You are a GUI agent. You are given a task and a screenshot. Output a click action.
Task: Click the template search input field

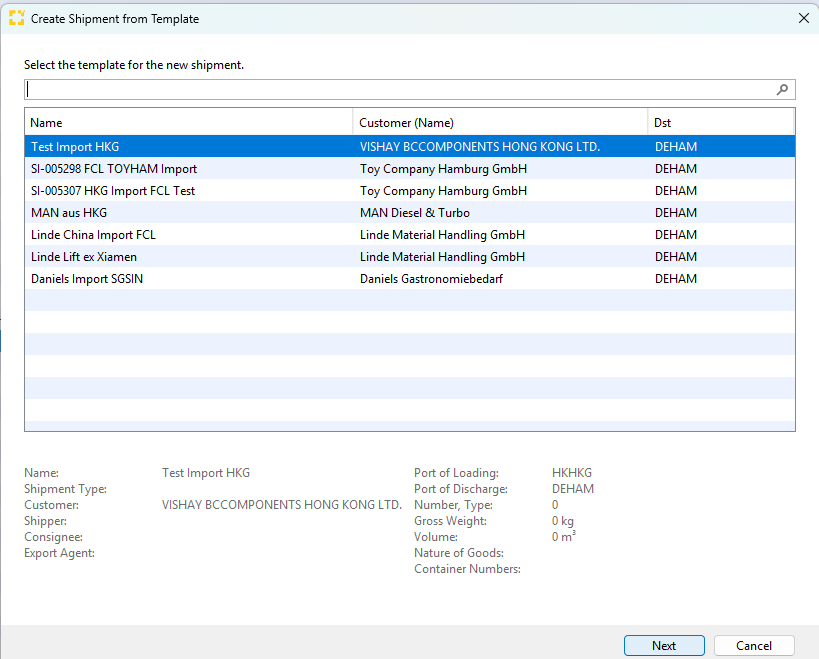tap(400, 90)
